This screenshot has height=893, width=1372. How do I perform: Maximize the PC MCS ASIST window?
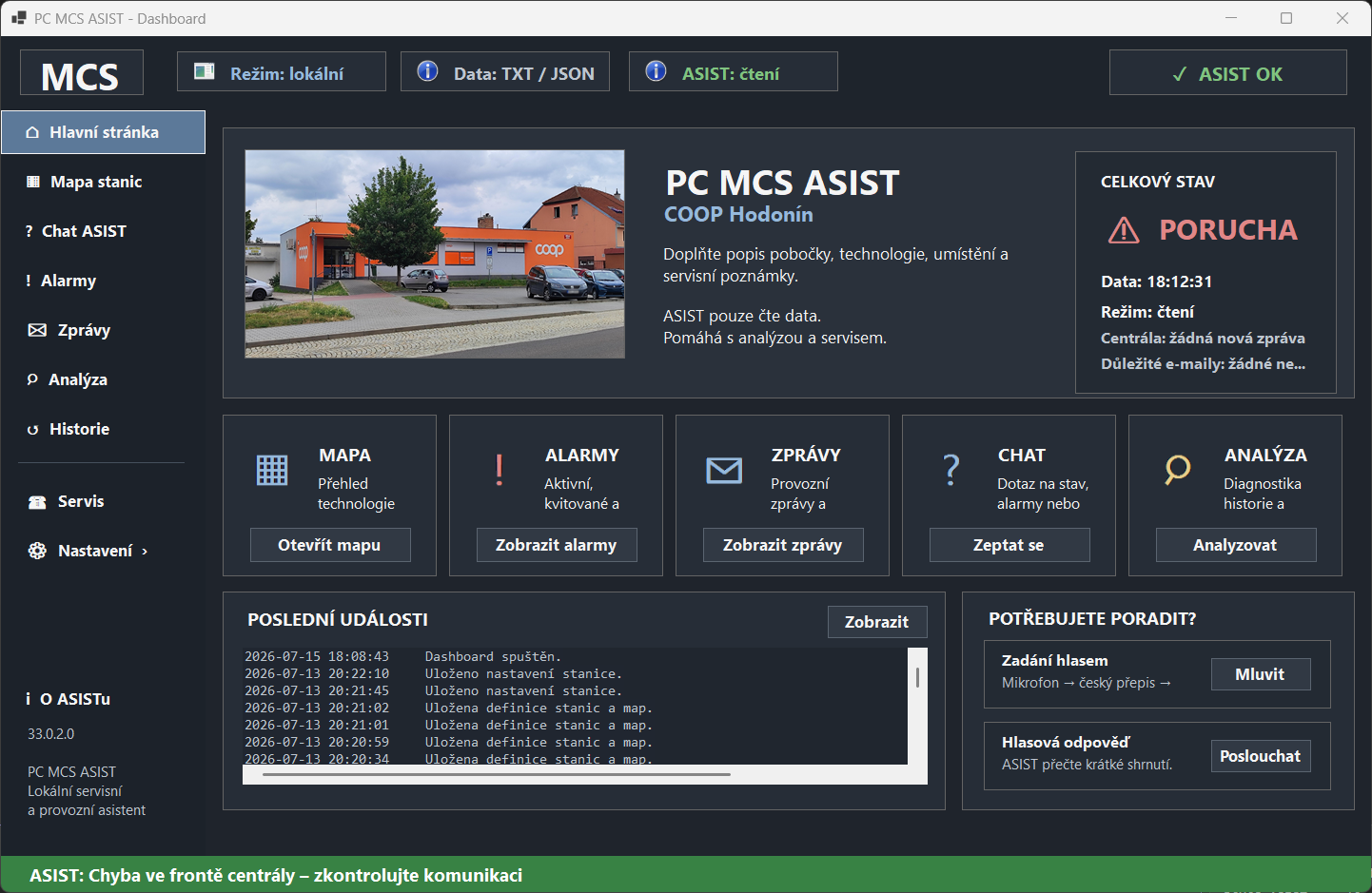1286,18
